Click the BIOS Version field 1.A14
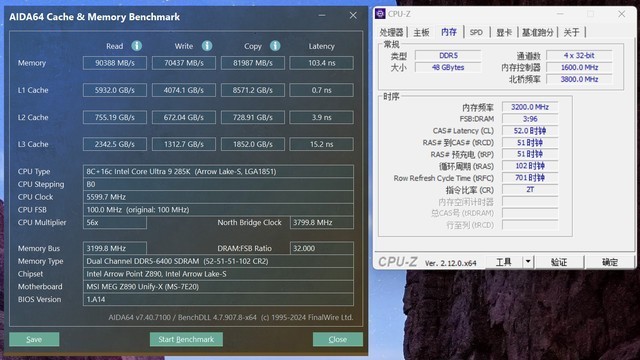The height and width of the screenshot is (360, 640). (218, 299)
